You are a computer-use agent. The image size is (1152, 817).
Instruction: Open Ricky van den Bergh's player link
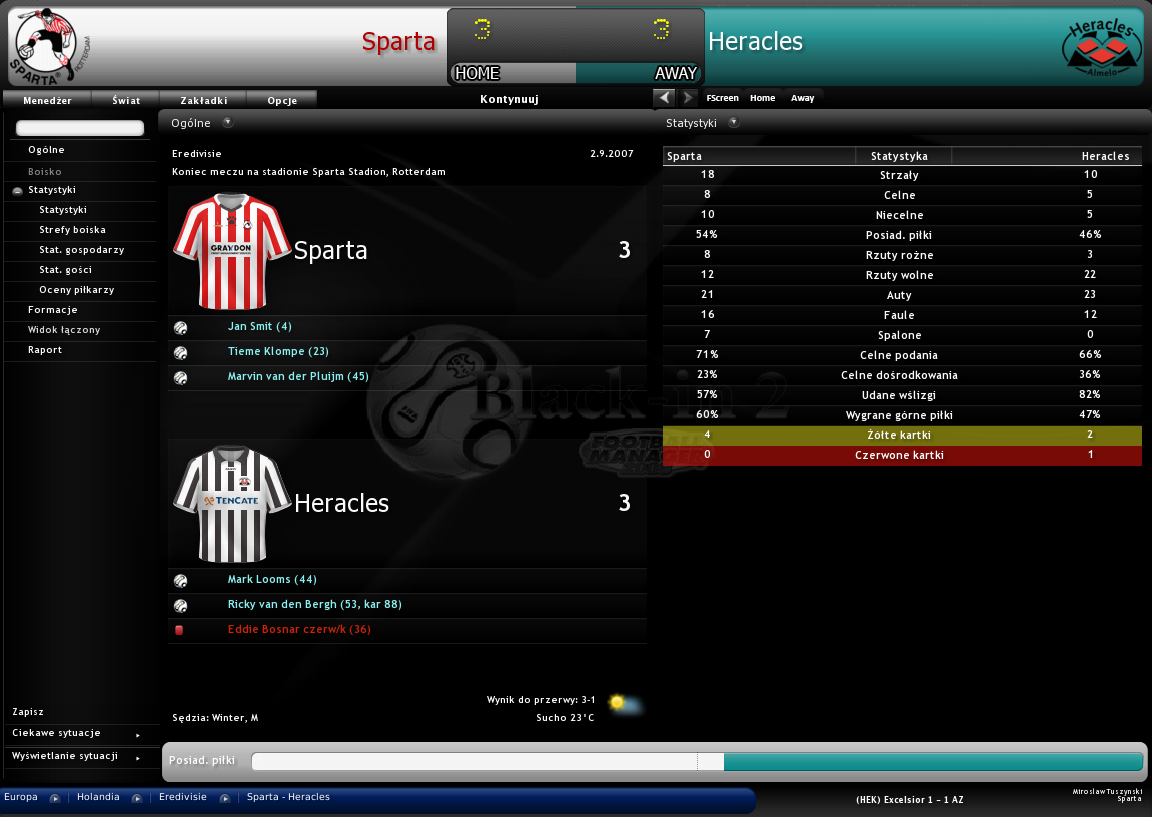(314, 605)
